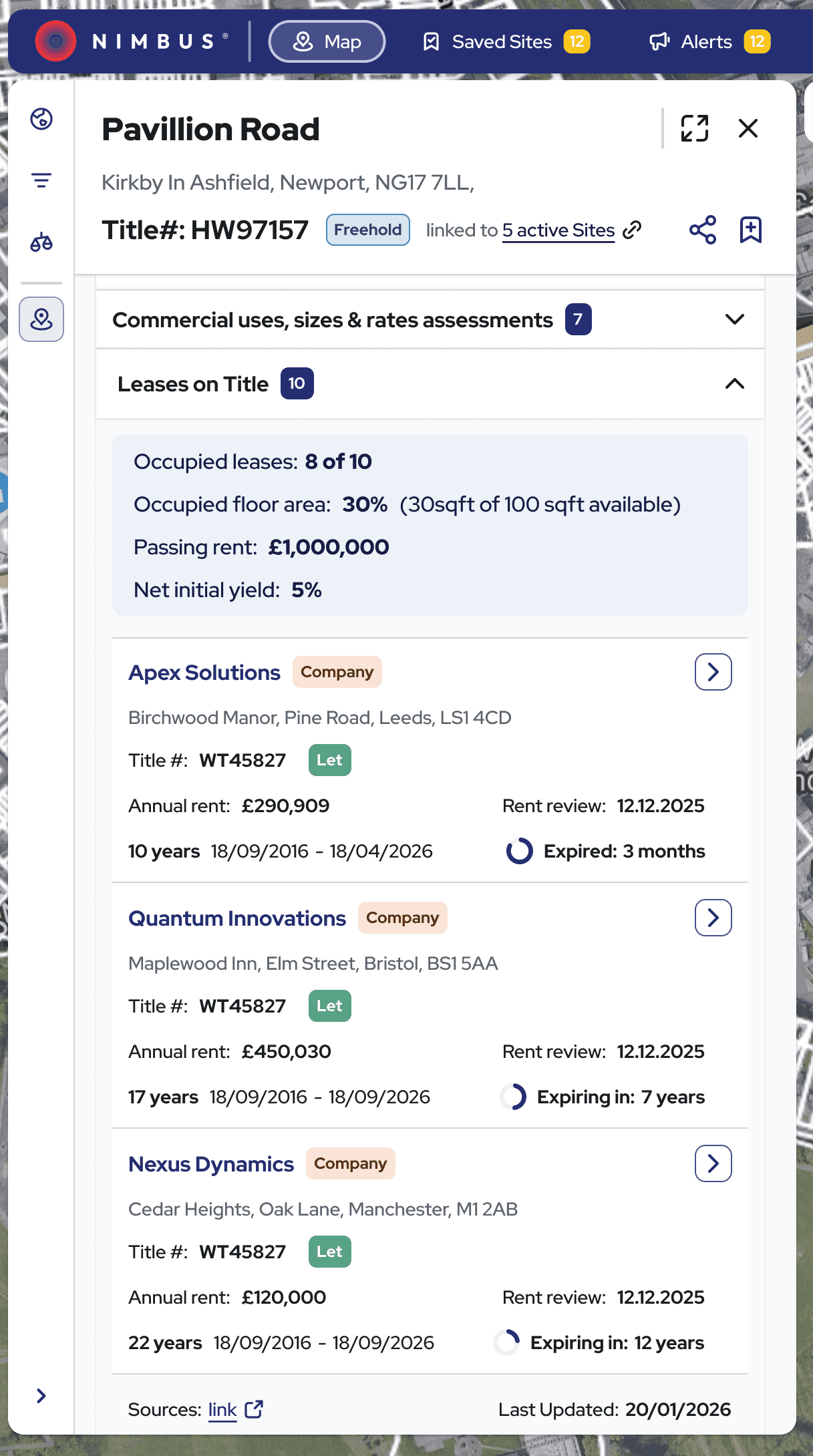Click the Leases on Title 10 badge
This screenshot has width=813, height=1456.
coord(297,383)
